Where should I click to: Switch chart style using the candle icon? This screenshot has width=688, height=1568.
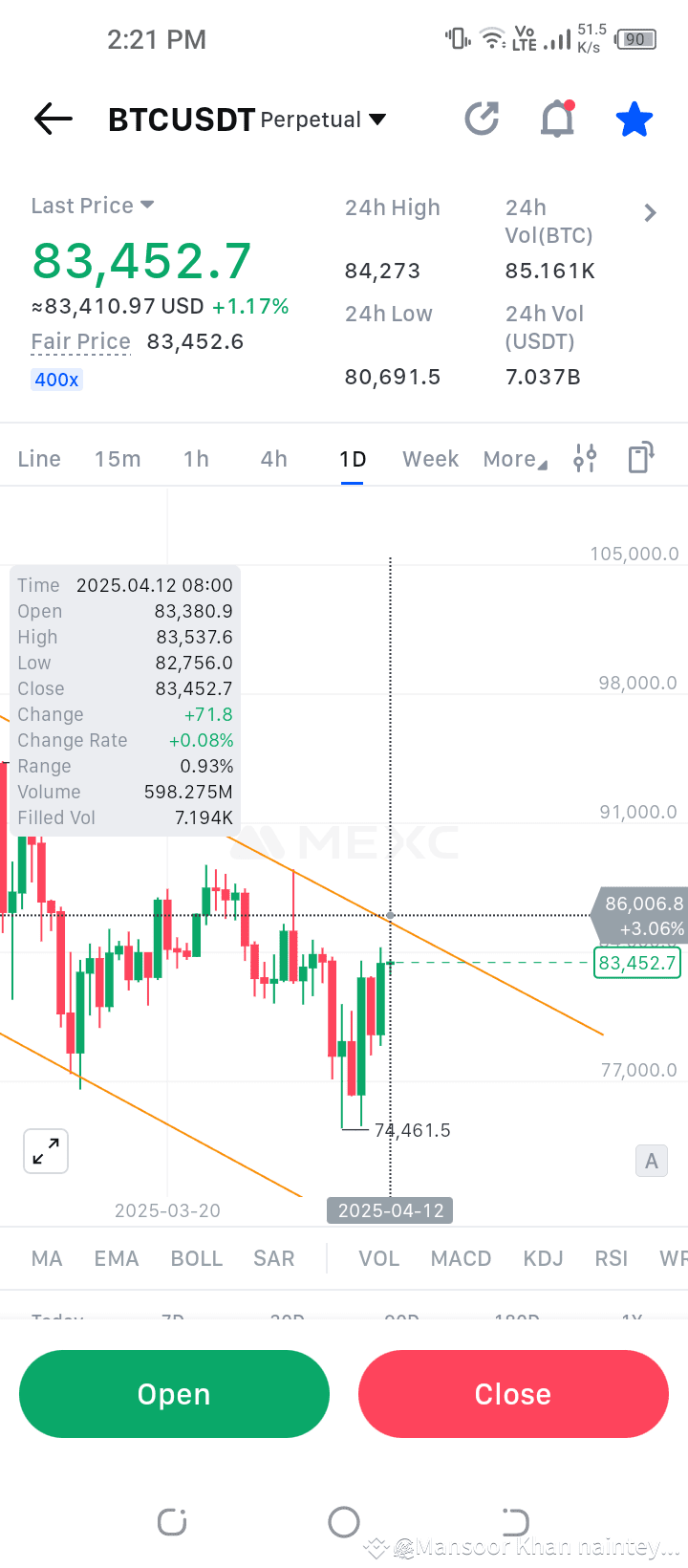pos(640,458)
